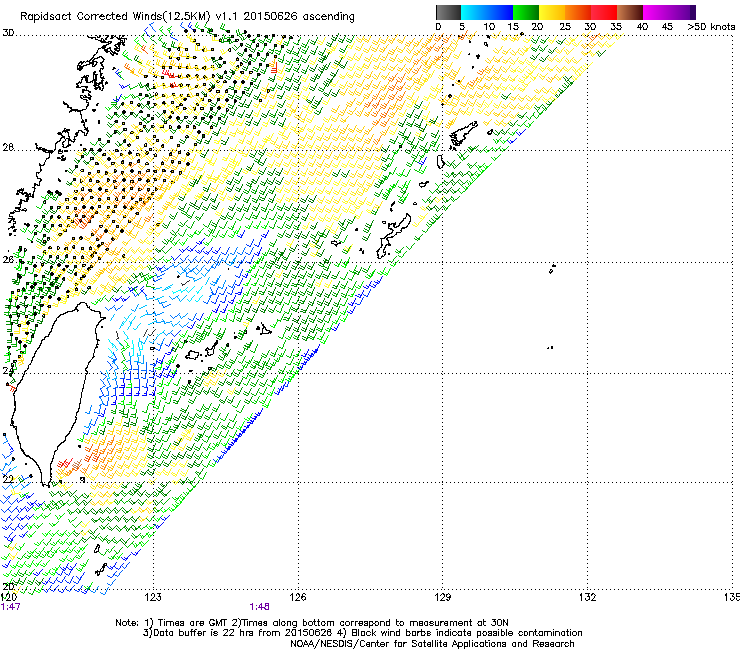Click the yellow 20-25 knots color segment
This screenshot has width=740, height=650.
[552, 12]
